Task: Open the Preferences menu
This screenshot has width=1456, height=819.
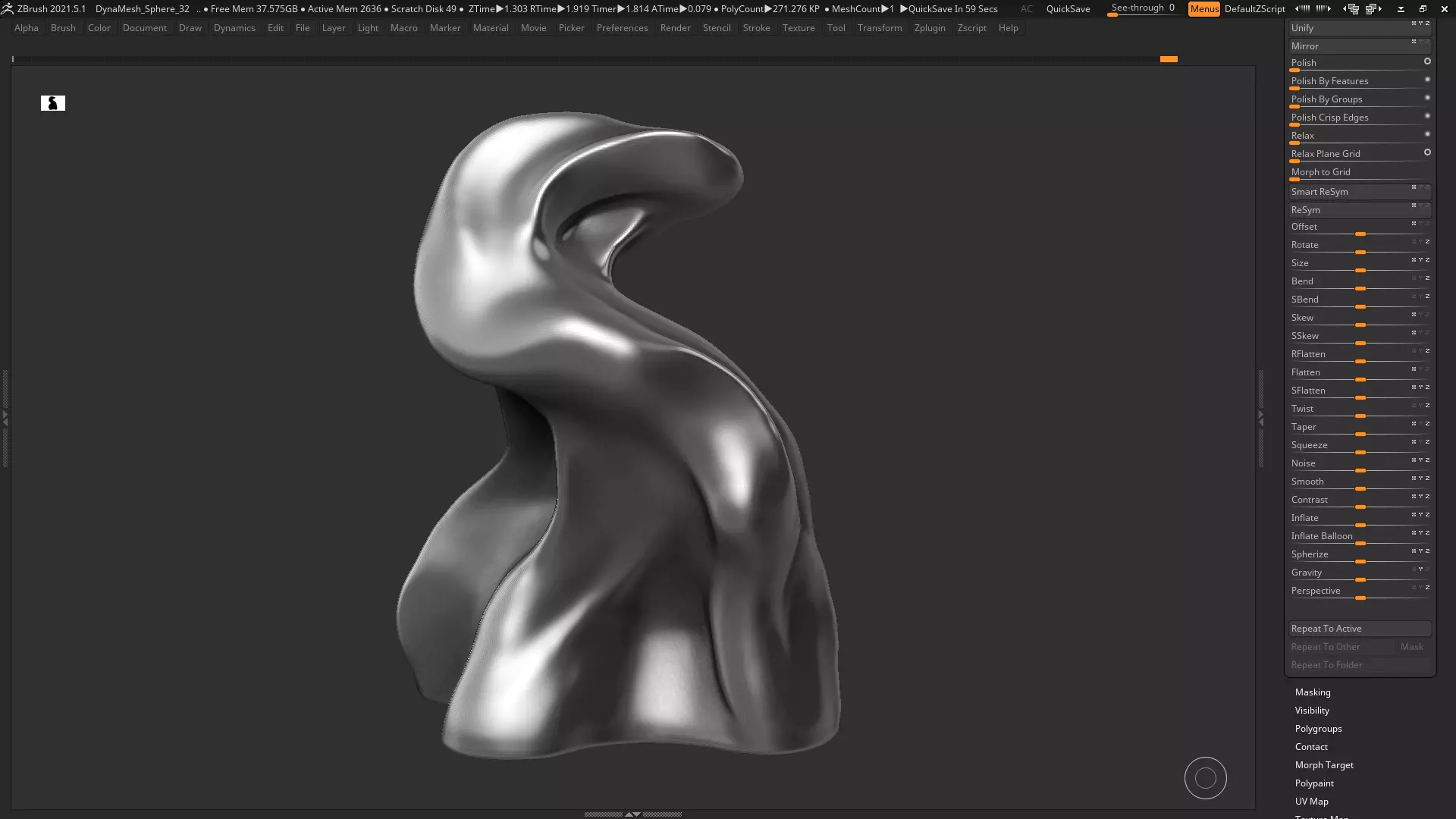Action: (x=622, y=28)
